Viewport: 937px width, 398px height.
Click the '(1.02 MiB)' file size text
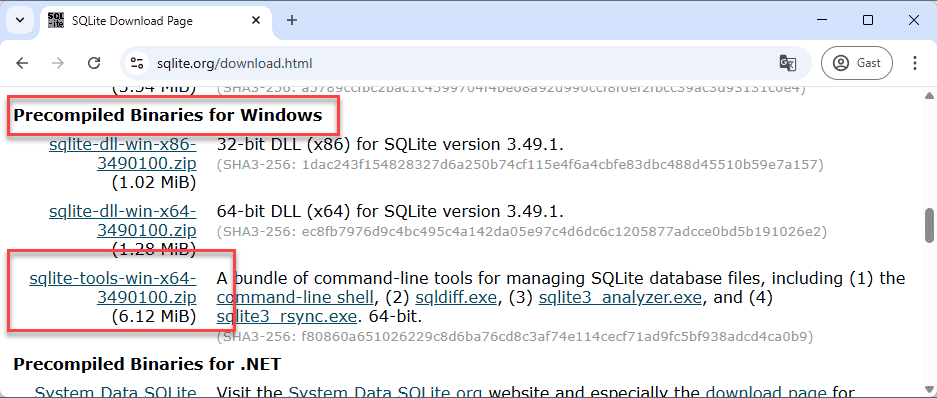coord(154,182)
